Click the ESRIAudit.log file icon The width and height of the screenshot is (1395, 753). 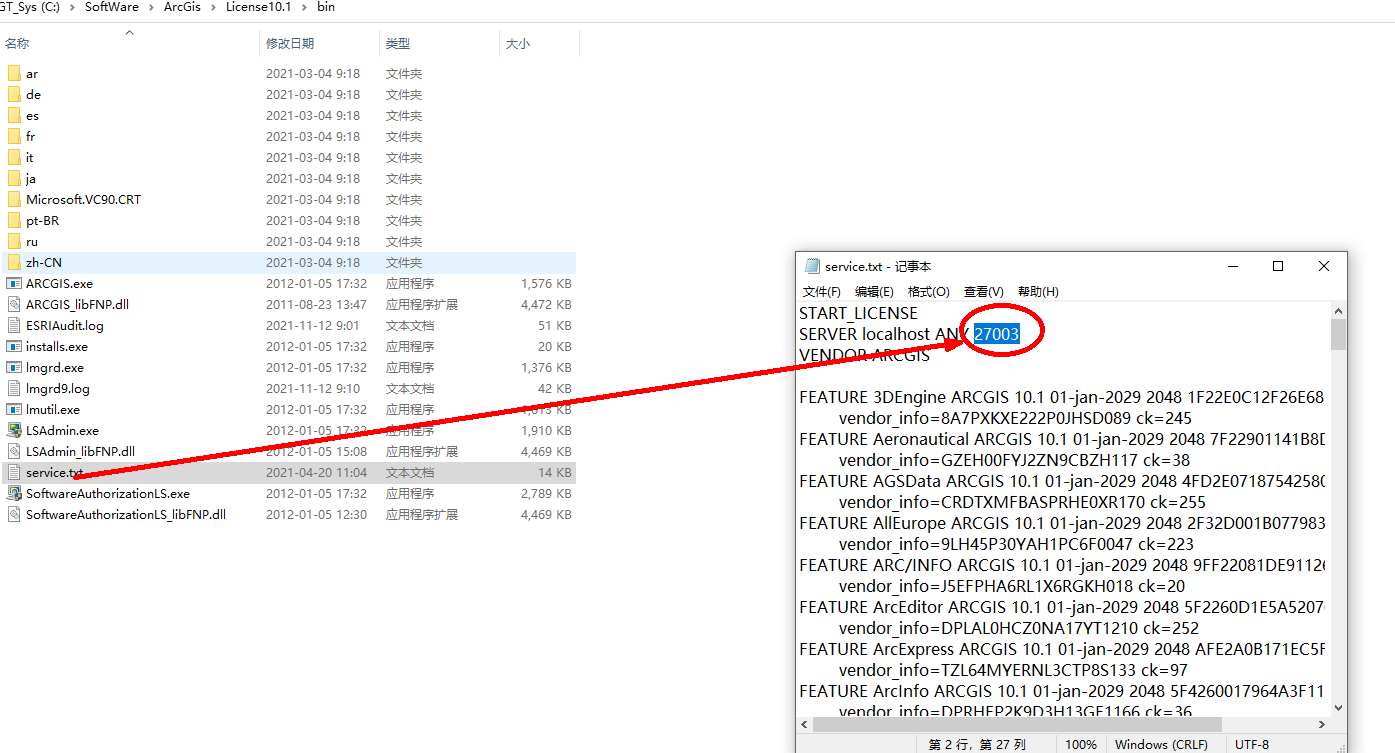14,325
